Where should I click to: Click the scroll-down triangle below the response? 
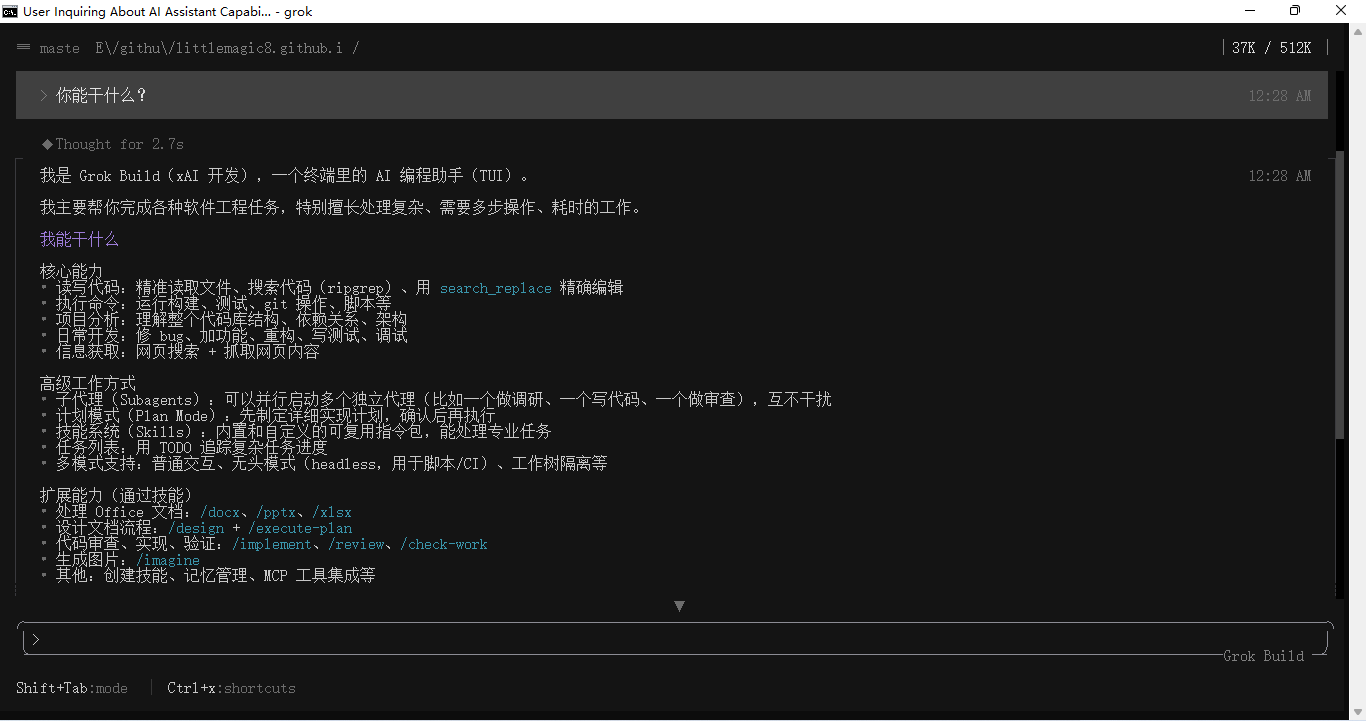[680, 606]
